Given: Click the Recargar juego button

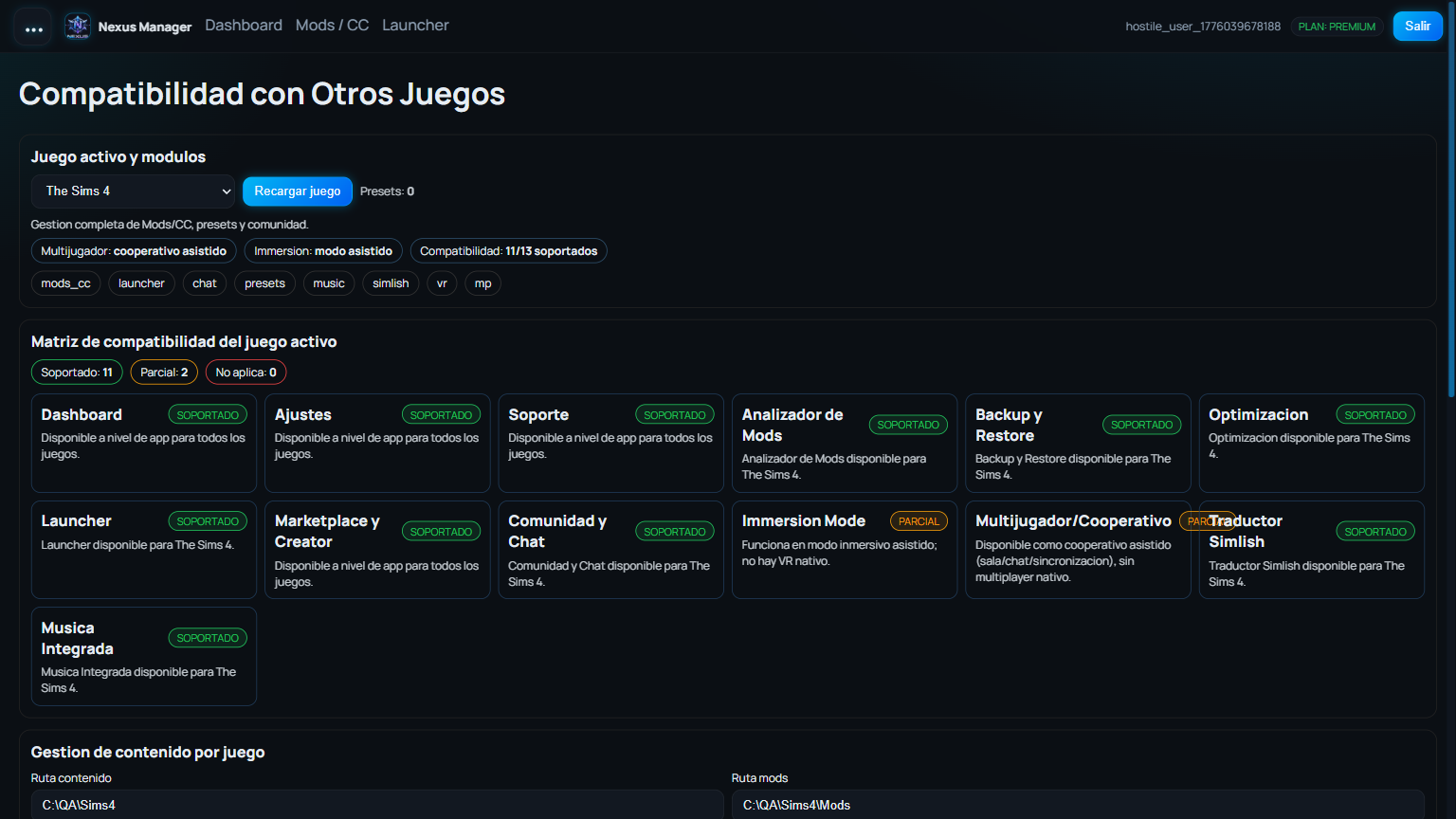Looking at the screenshot, I should pyautogui.click(x=298, y=191).
